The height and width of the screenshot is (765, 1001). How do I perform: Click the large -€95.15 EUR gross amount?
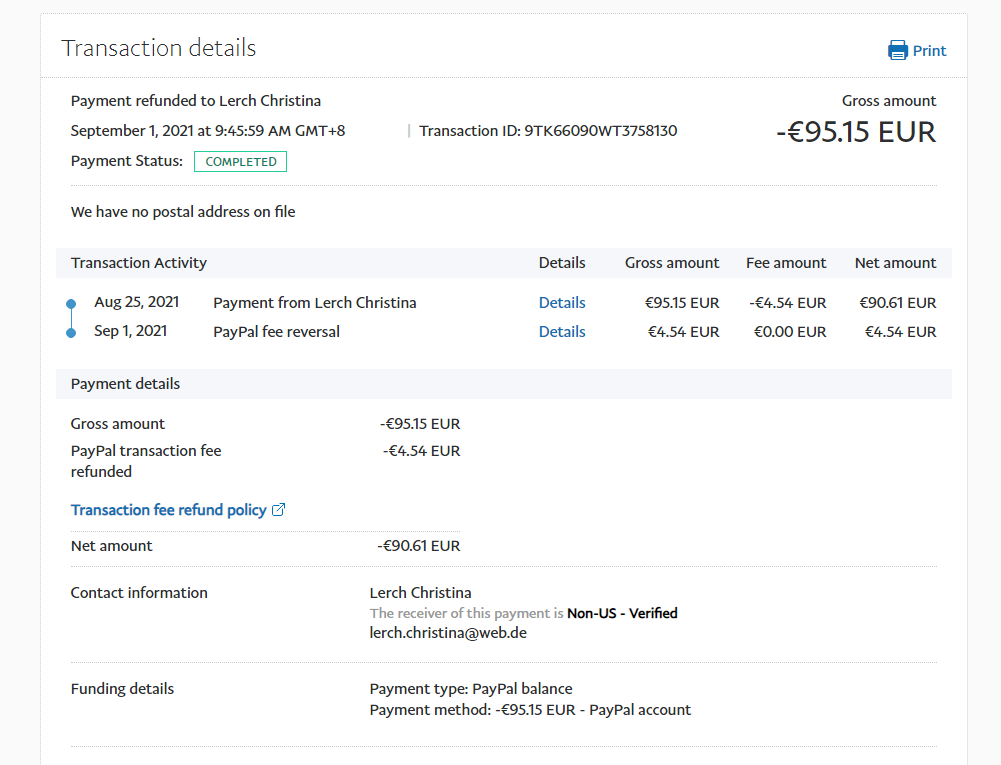coord(856,132)
